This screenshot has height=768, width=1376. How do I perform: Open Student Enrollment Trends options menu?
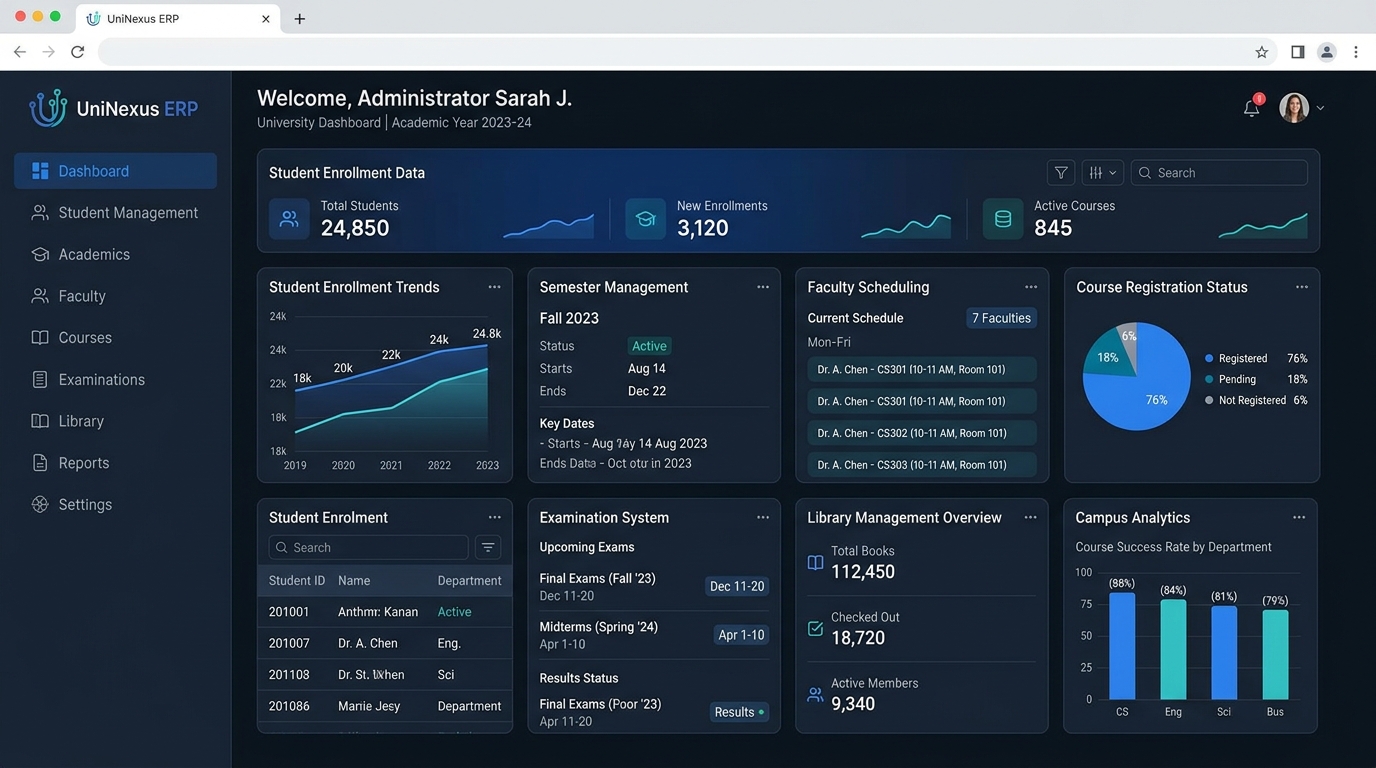(x=494, y=287)
